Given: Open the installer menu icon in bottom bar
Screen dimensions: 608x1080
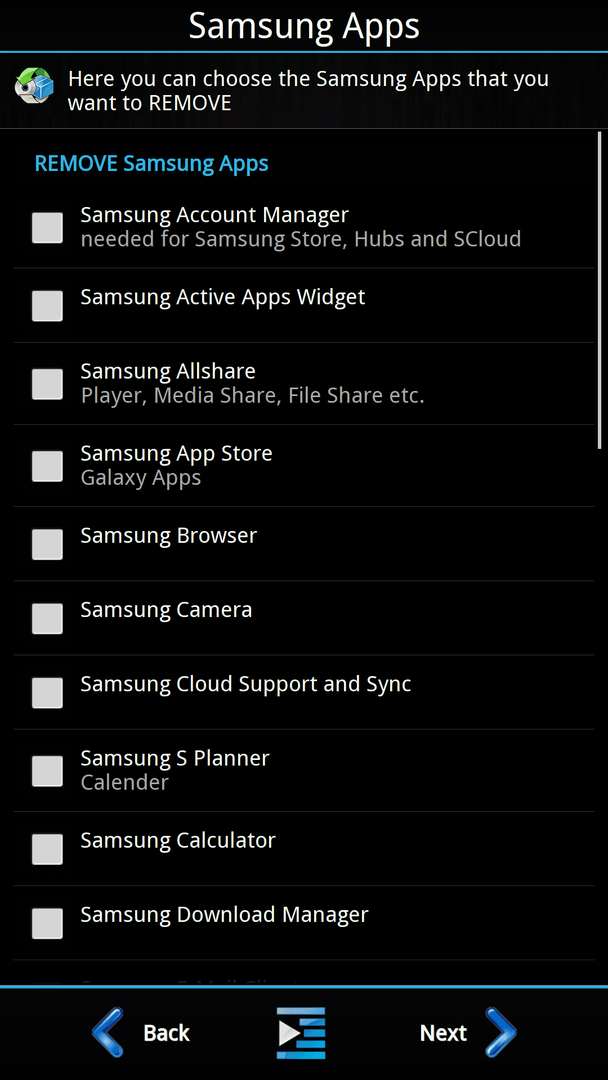Looking at the screenshot, I should click(301, 1032).
